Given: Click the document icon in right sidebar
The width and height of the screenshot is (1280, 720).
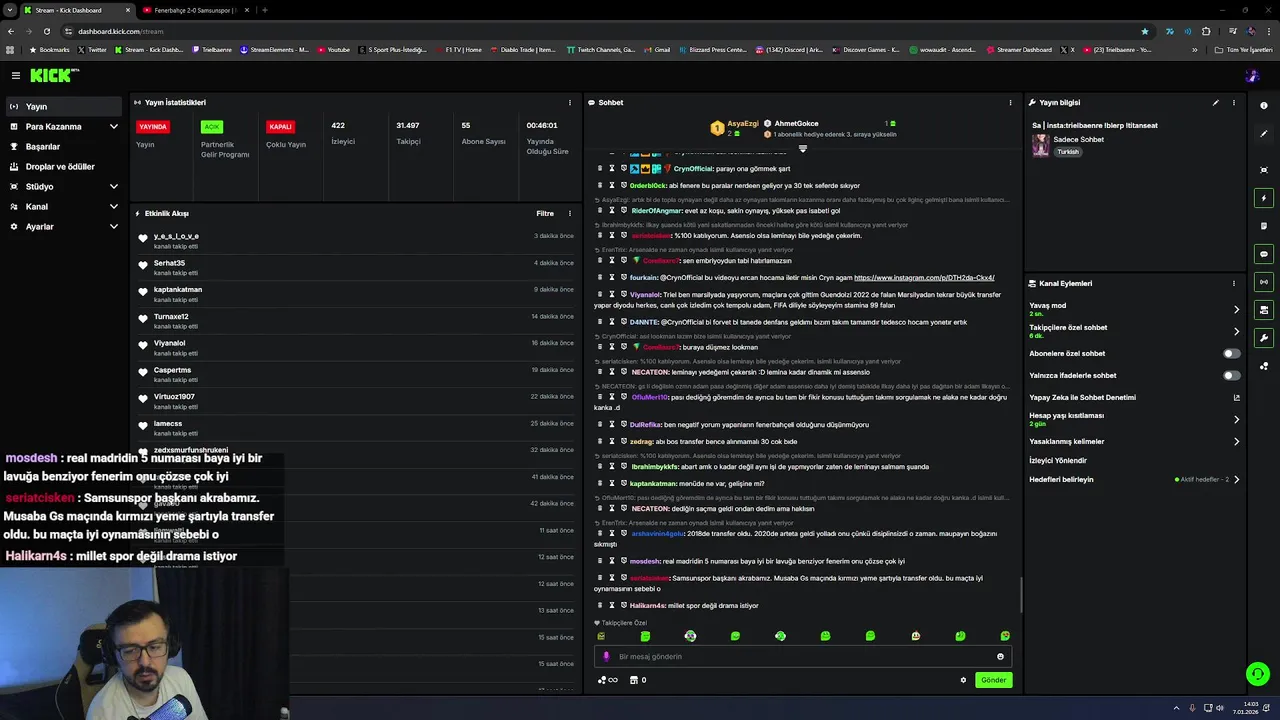Looking at the screenshot, I should (x=1264, y=226).
